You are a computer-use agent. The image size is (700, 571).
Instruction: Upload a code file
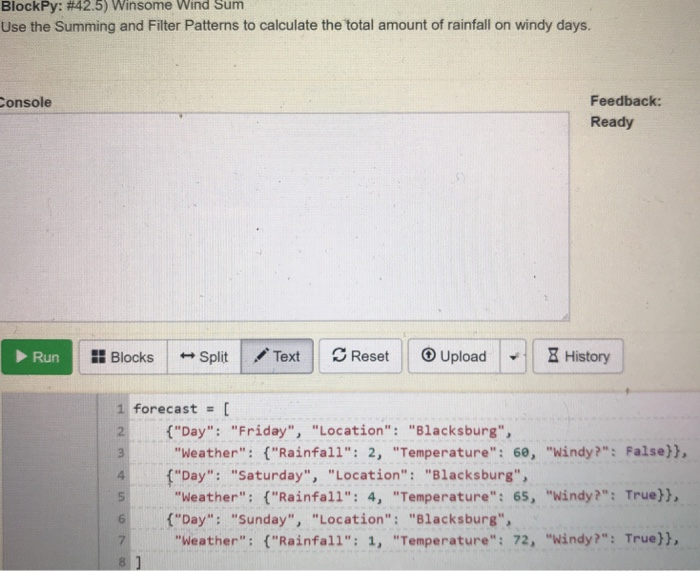[454, 356]
